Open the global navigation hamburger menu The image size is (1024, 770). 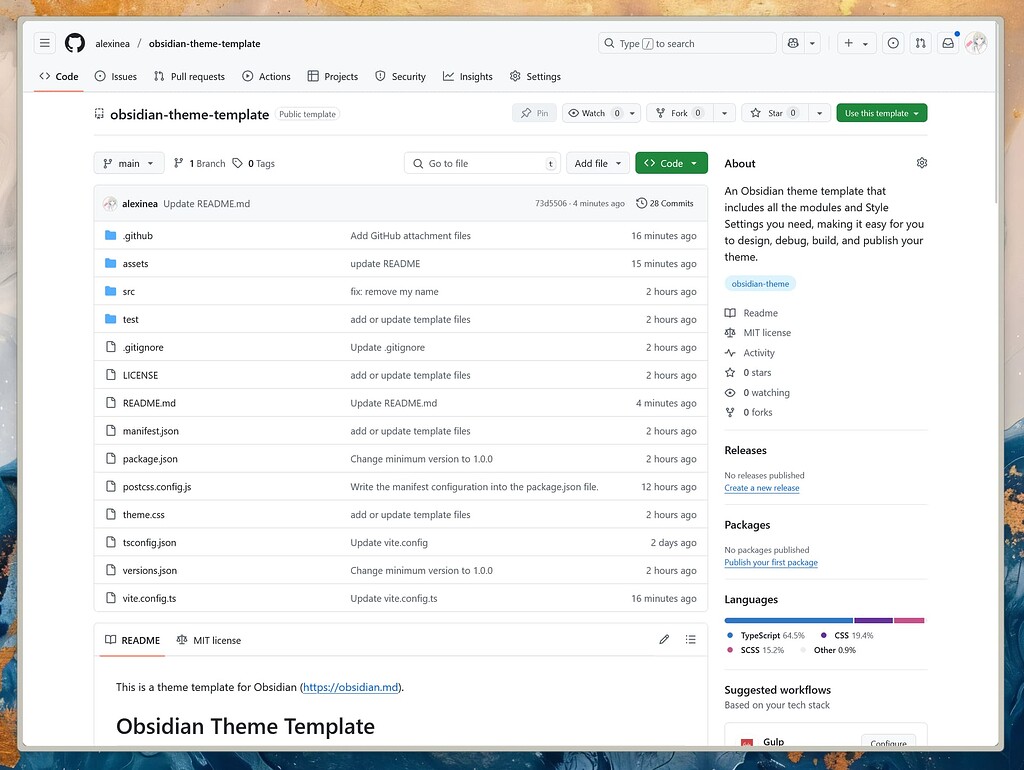(44, 43)
